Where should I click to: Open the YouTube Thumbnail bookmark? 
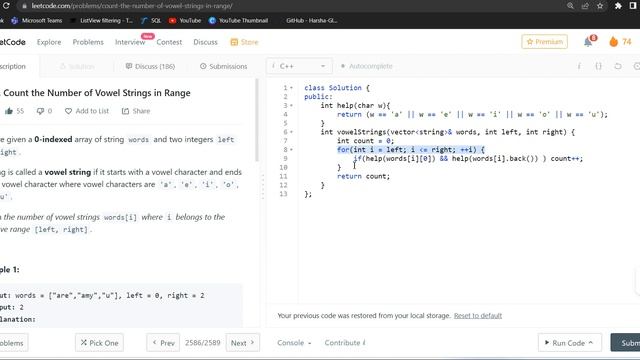point(238,20)
